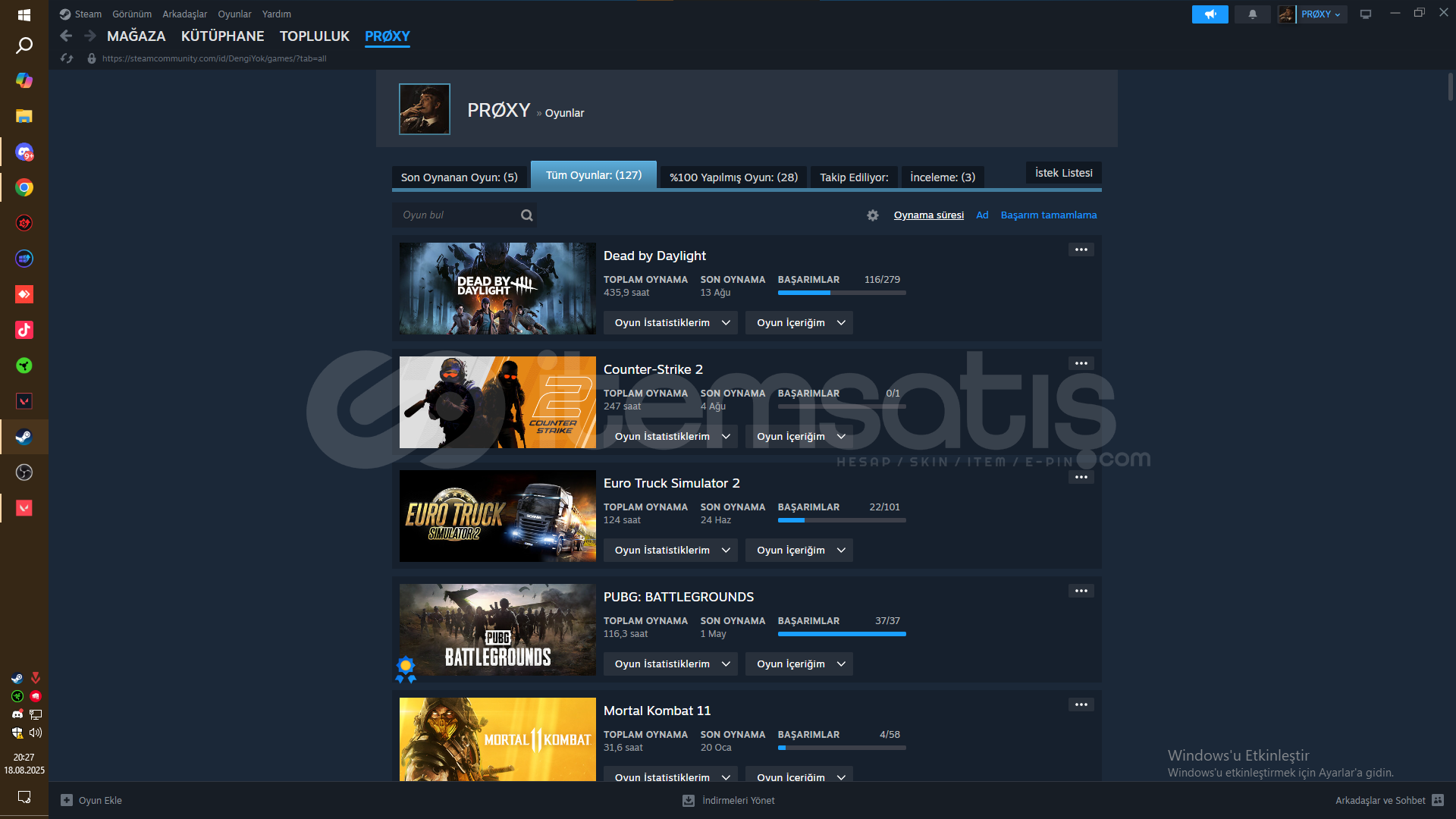1456x819 pixels.
Task: Open the PRØXY profile name link
Action: click(498, 111)
